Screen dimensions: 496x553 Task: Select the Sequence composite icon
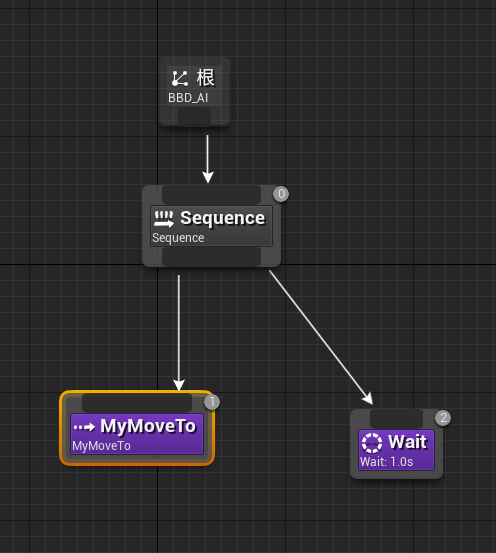[x=164, y=219]
